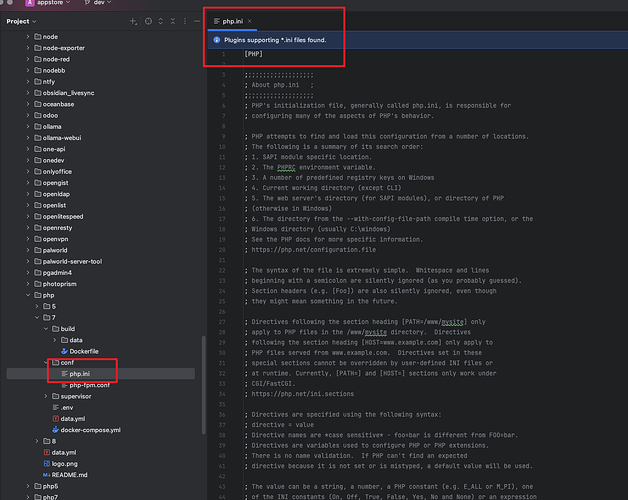Viewport: 628px width, 500px height.
Task: Select the oceanbase folder
Action: tap(54, 104)
